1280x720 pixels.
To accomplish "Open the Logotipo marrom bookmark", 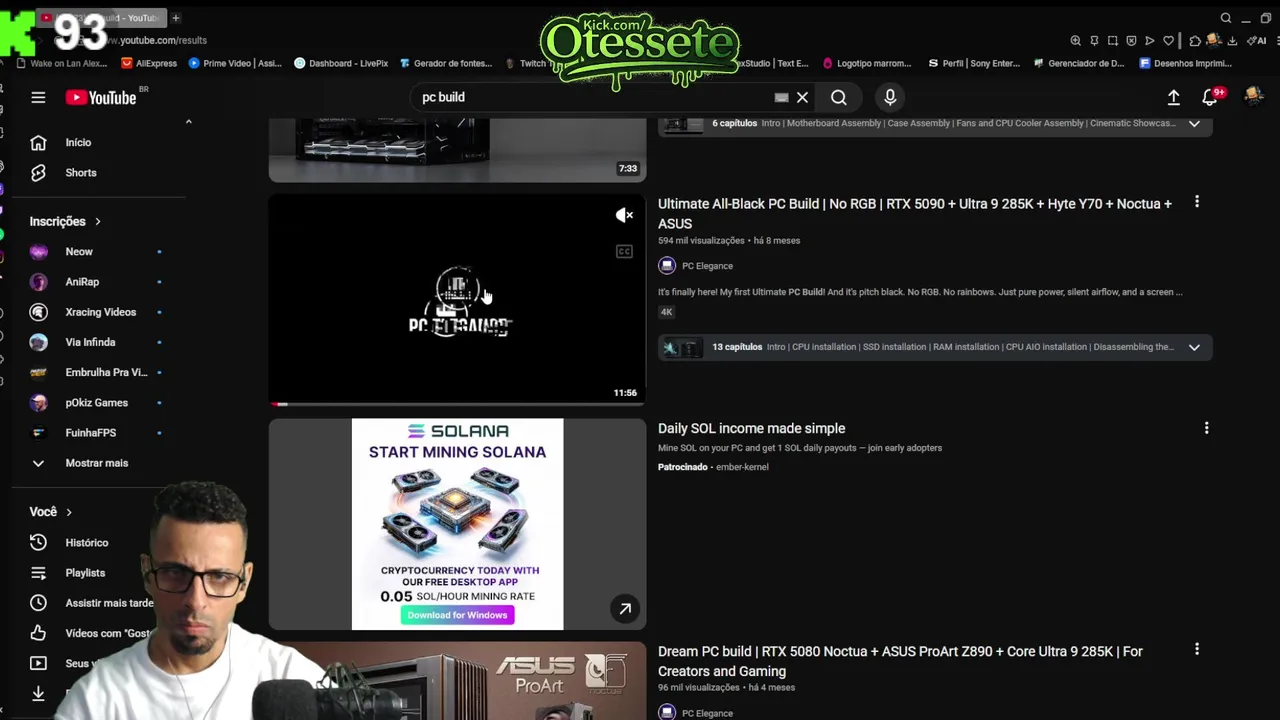I will tap(867, 63).
